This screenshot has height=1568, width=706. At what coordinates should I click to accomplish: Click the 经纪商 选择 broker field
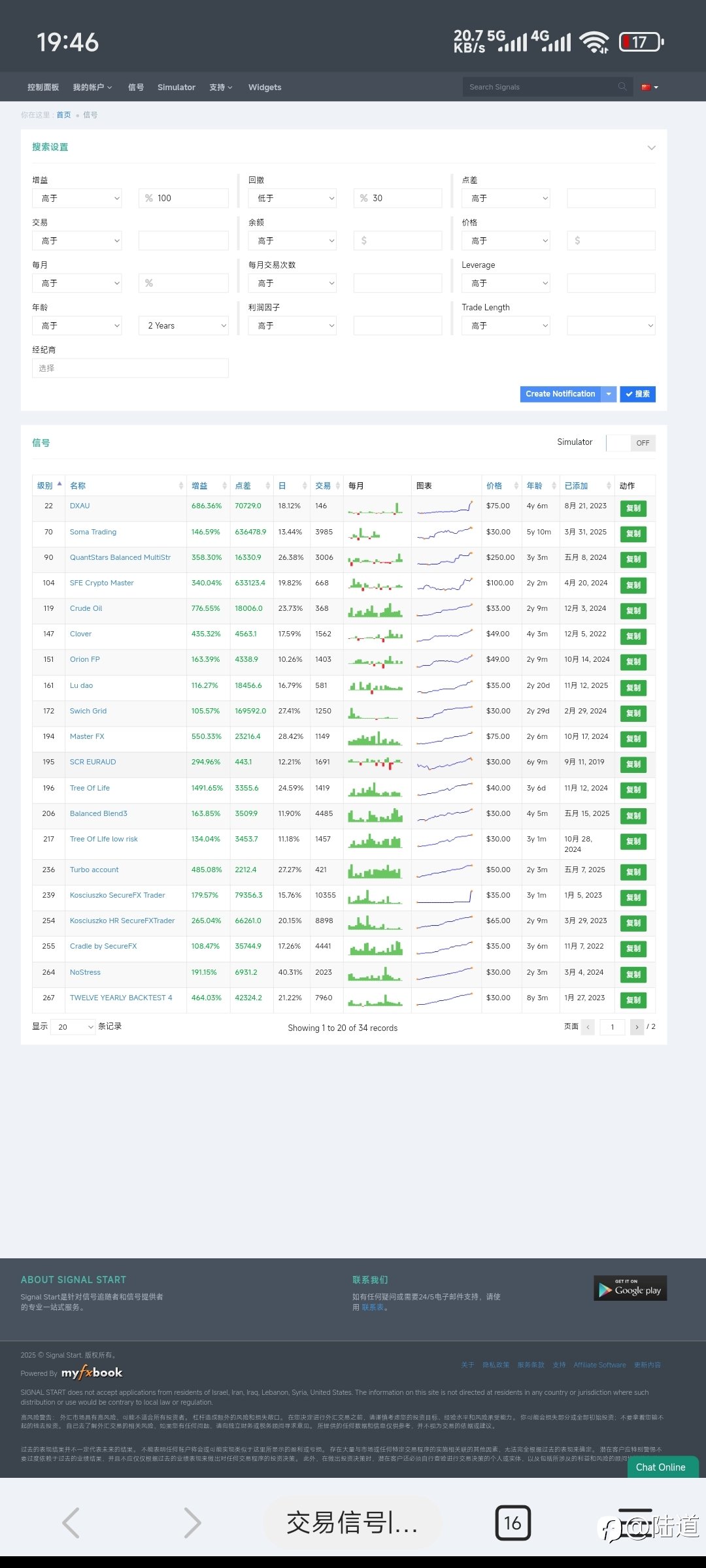pos(130,368)
